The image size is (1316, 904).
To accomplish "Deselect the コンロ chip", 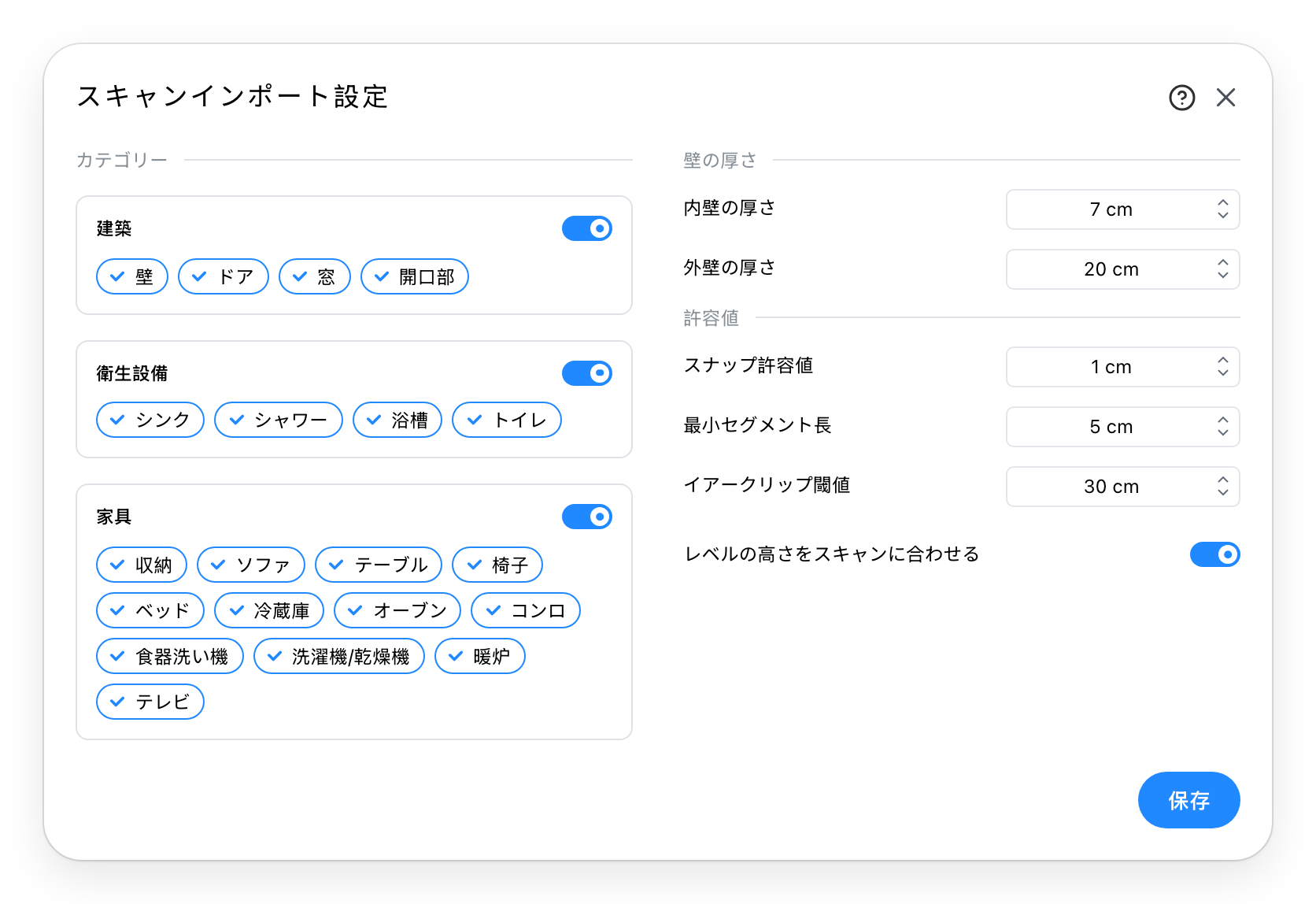I will [x=526, y=610].
